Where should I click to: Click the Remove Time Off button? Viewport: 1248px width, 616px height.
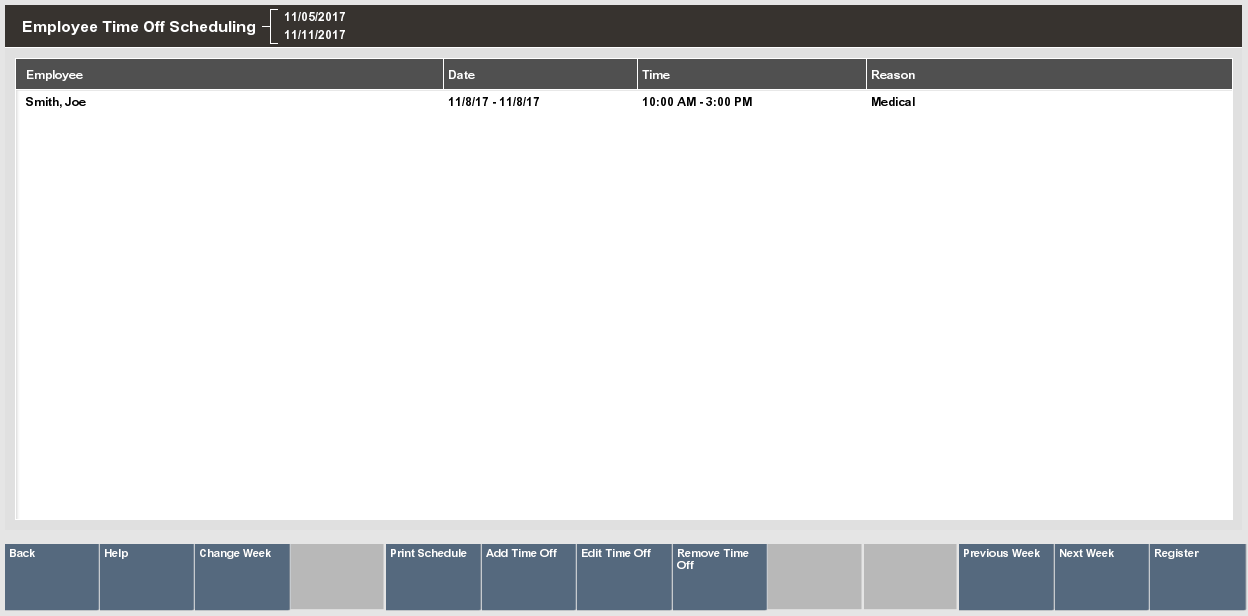click(720, 577)
